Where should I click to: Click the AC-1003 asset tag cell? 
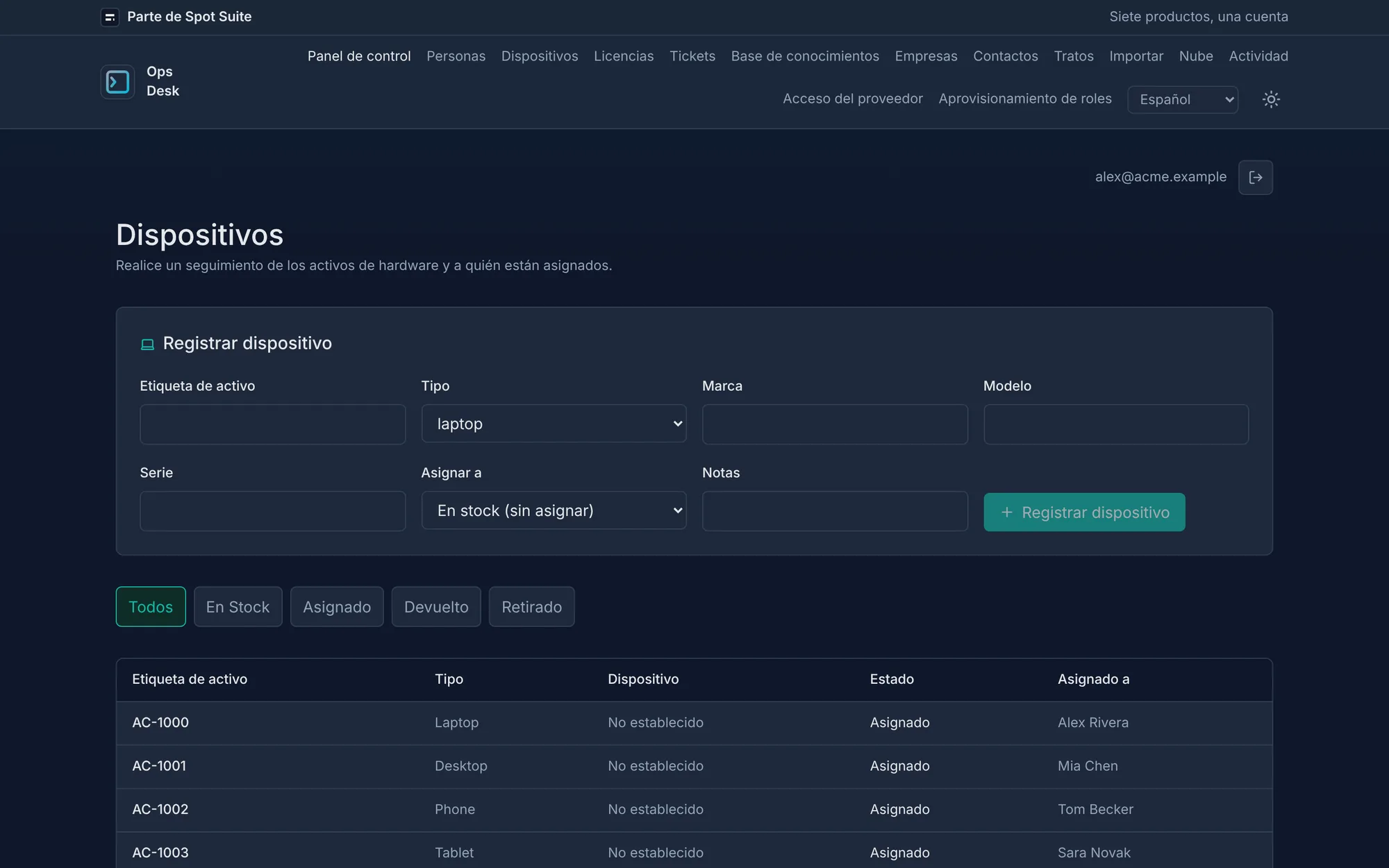click(x=160, y=853)
